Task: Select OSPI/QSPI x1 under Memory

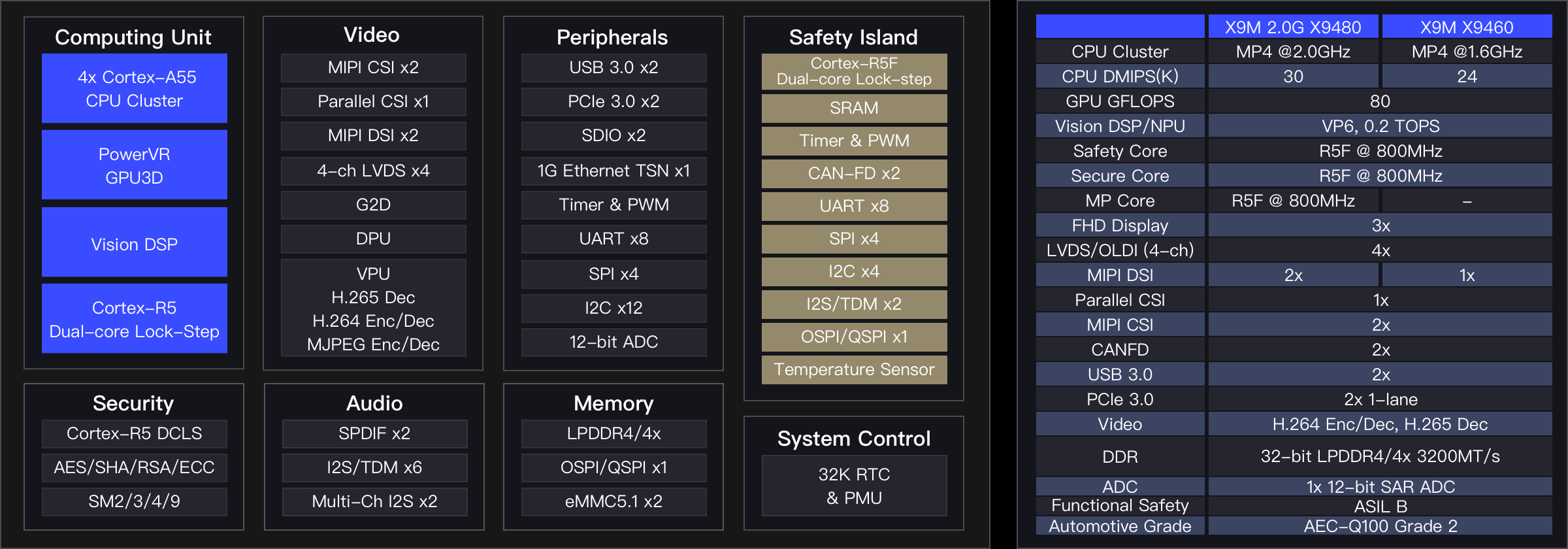Action: [x=614, y=468]
